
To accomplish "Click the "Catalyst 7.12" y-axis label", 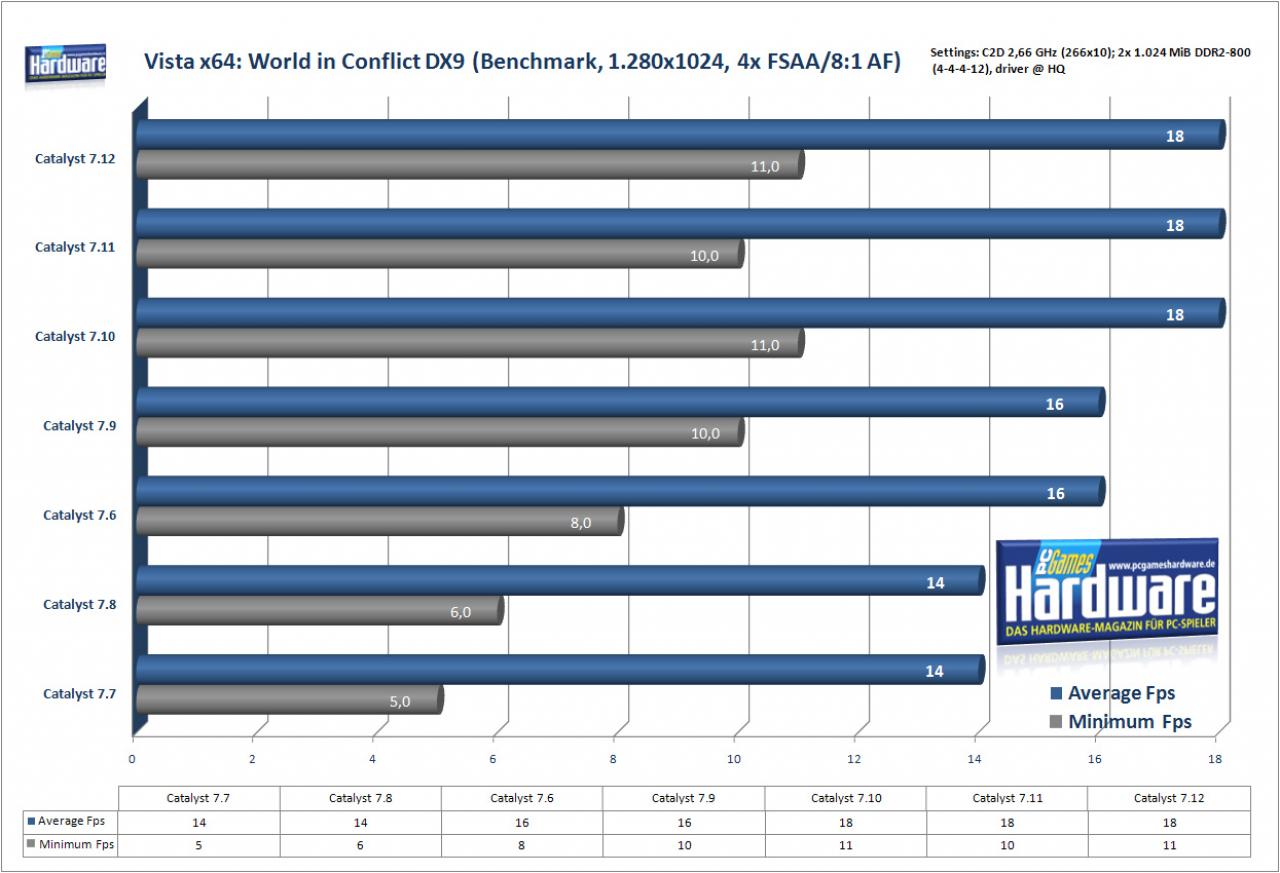I will coord(76,157).
